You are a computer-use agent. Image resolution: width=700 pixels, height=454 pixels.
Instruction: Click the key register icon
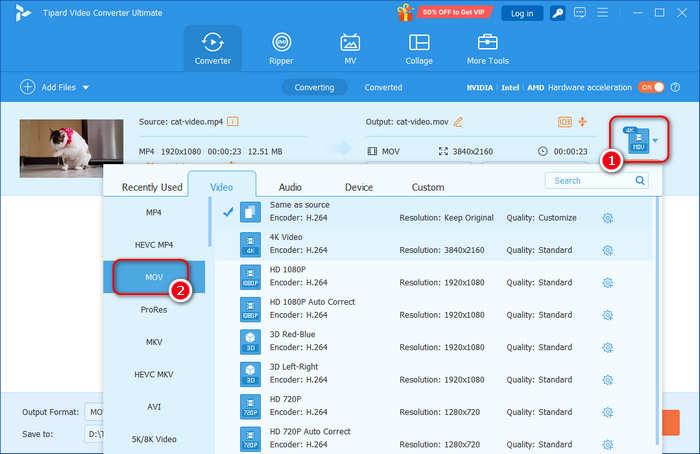tap(557, 13)
